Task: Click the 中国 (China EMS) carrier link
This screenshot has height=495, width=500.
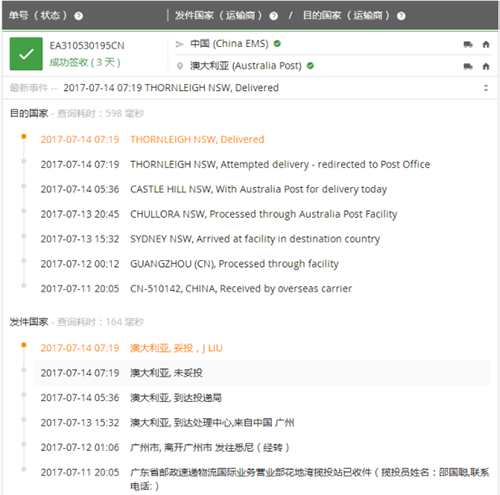Action: click(x=229, y=44)
